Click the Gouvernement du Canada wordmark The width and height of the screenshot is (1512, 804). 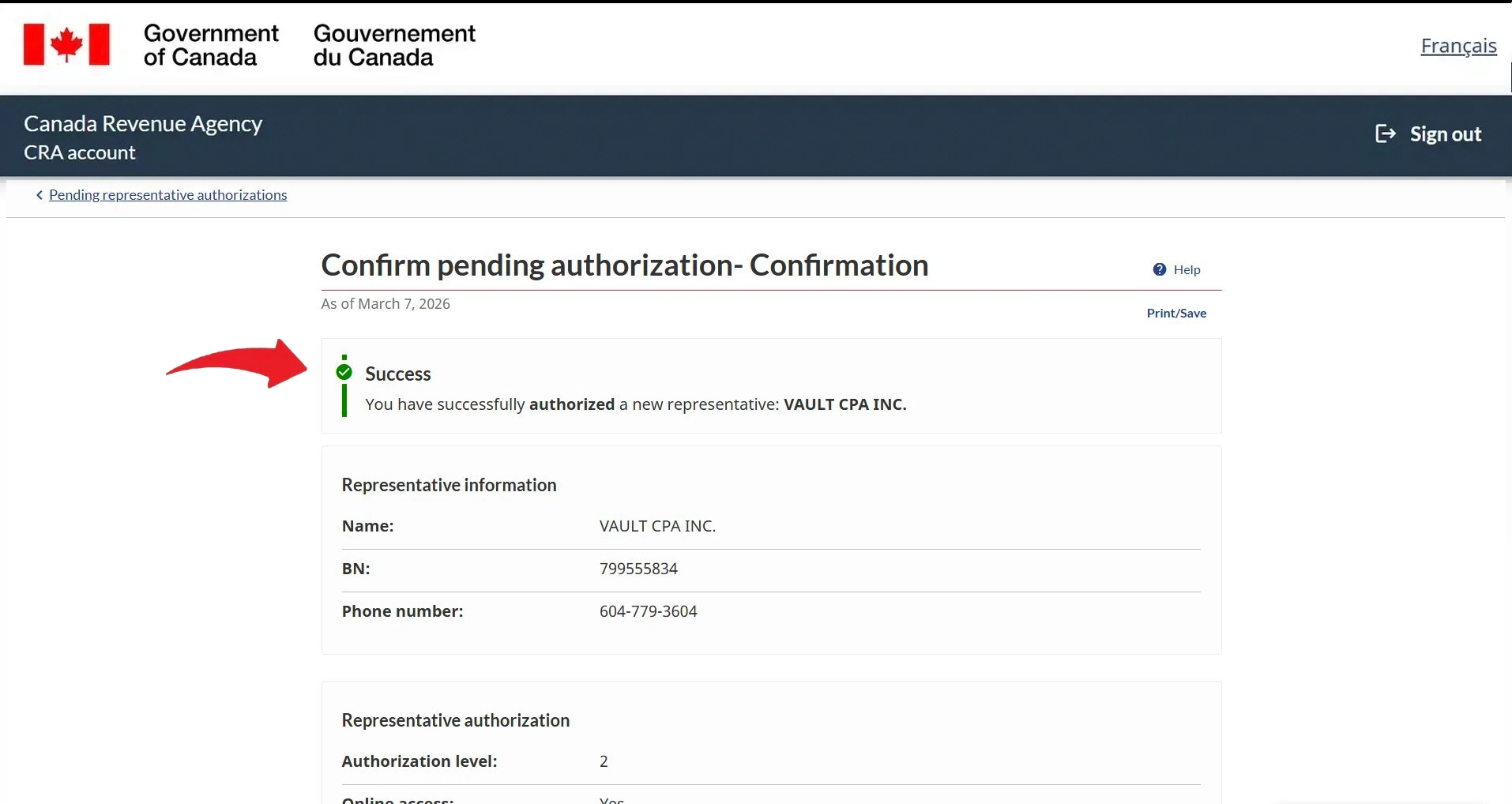coord(393,45)
